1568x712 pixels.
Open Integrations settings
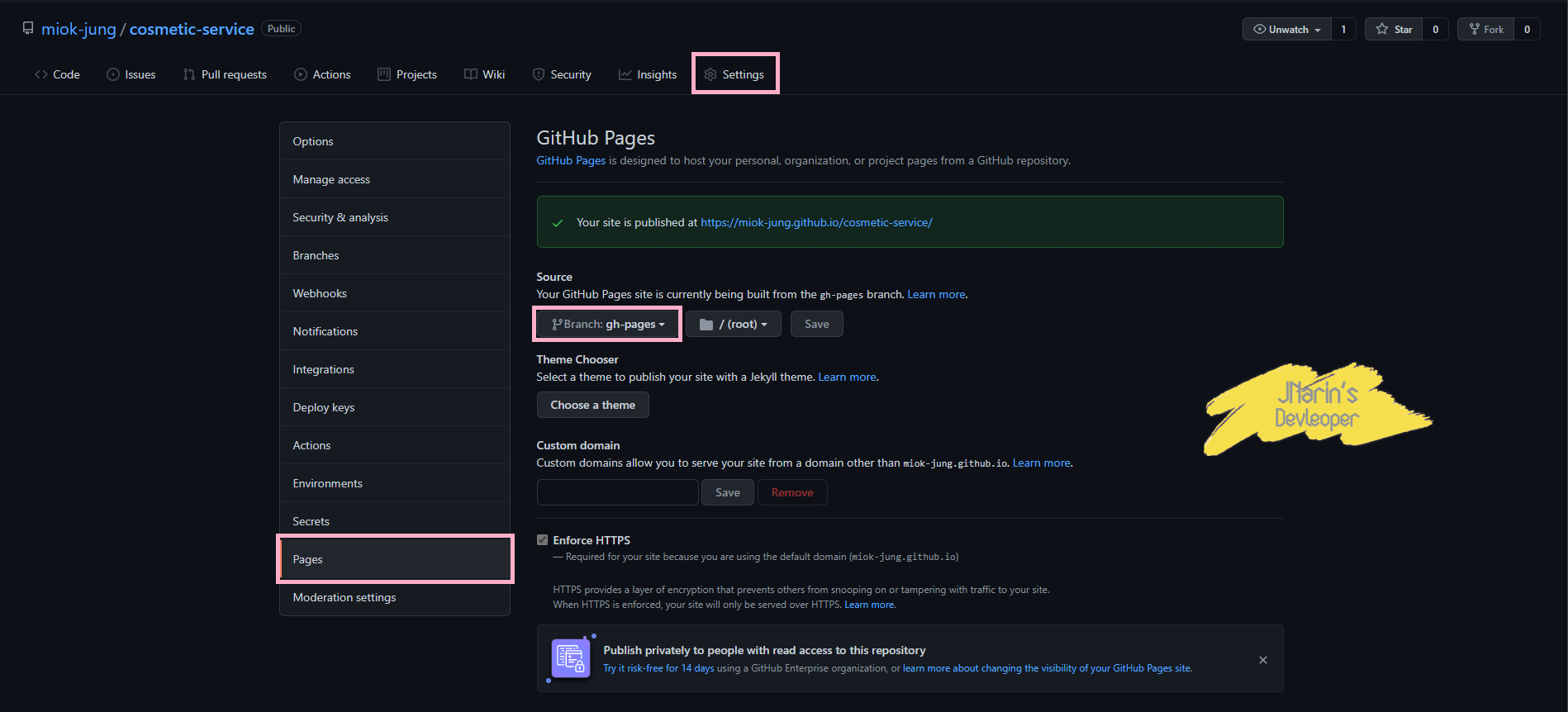click(x=395, y=369)
